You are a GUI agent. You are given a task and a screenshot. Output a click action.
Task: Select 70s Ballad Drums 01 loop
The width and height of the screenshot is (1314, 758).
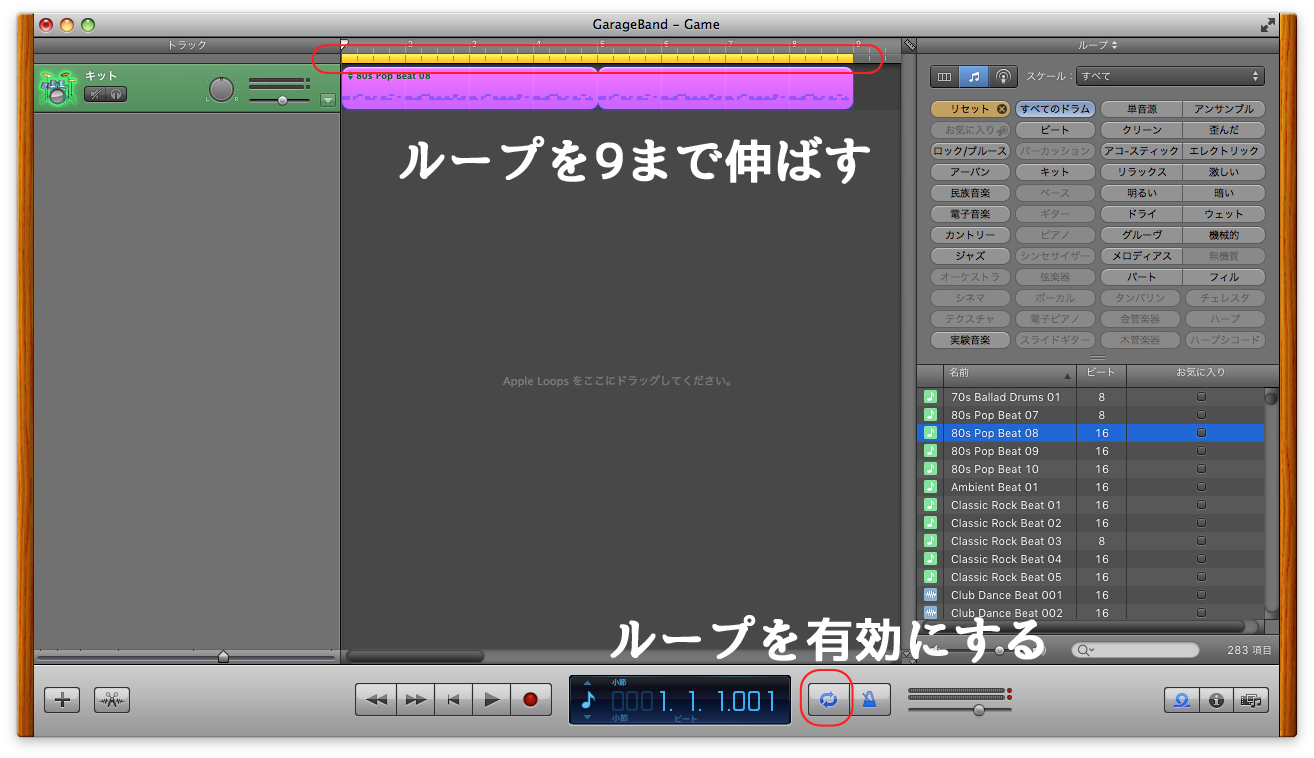[x=1091, y=397]
